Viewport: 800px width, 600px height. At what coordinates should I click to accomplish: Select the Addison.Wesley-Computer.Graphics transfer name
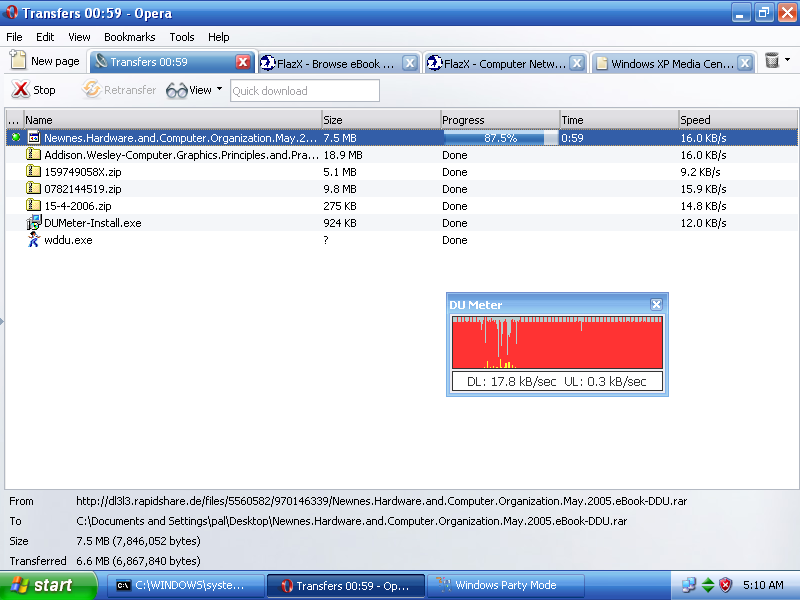pos(181,155)
